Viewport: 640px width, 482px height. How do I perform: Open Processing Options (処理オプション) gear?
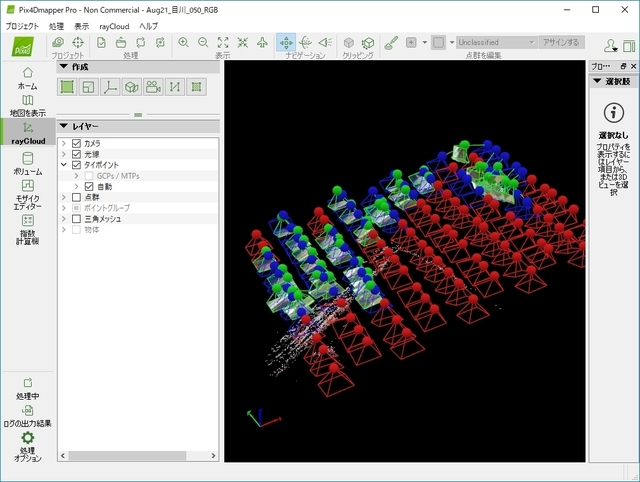[x=27, y=446]
